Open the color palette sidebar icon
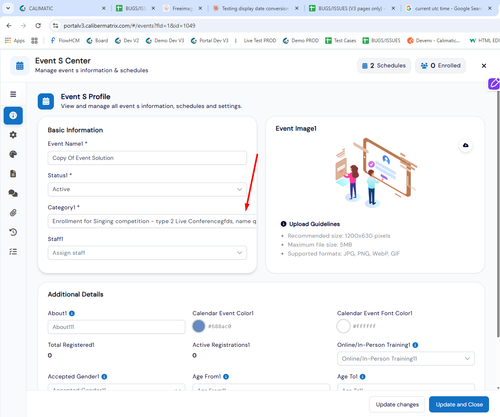This screenshot has height=417, width=500. pyautogui.click(x=13, y=154)
